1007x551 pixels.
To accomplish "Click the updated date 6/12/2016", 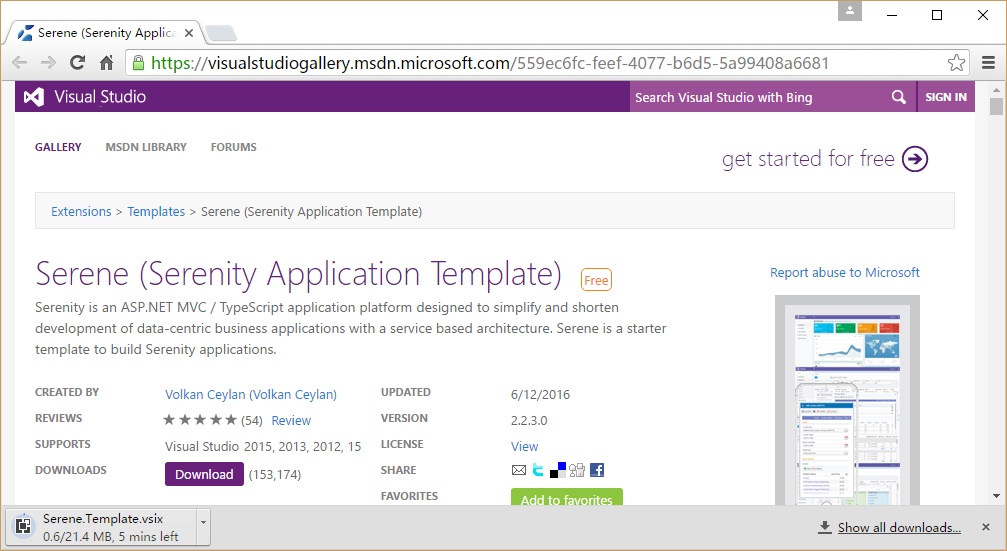I will 540,394.
